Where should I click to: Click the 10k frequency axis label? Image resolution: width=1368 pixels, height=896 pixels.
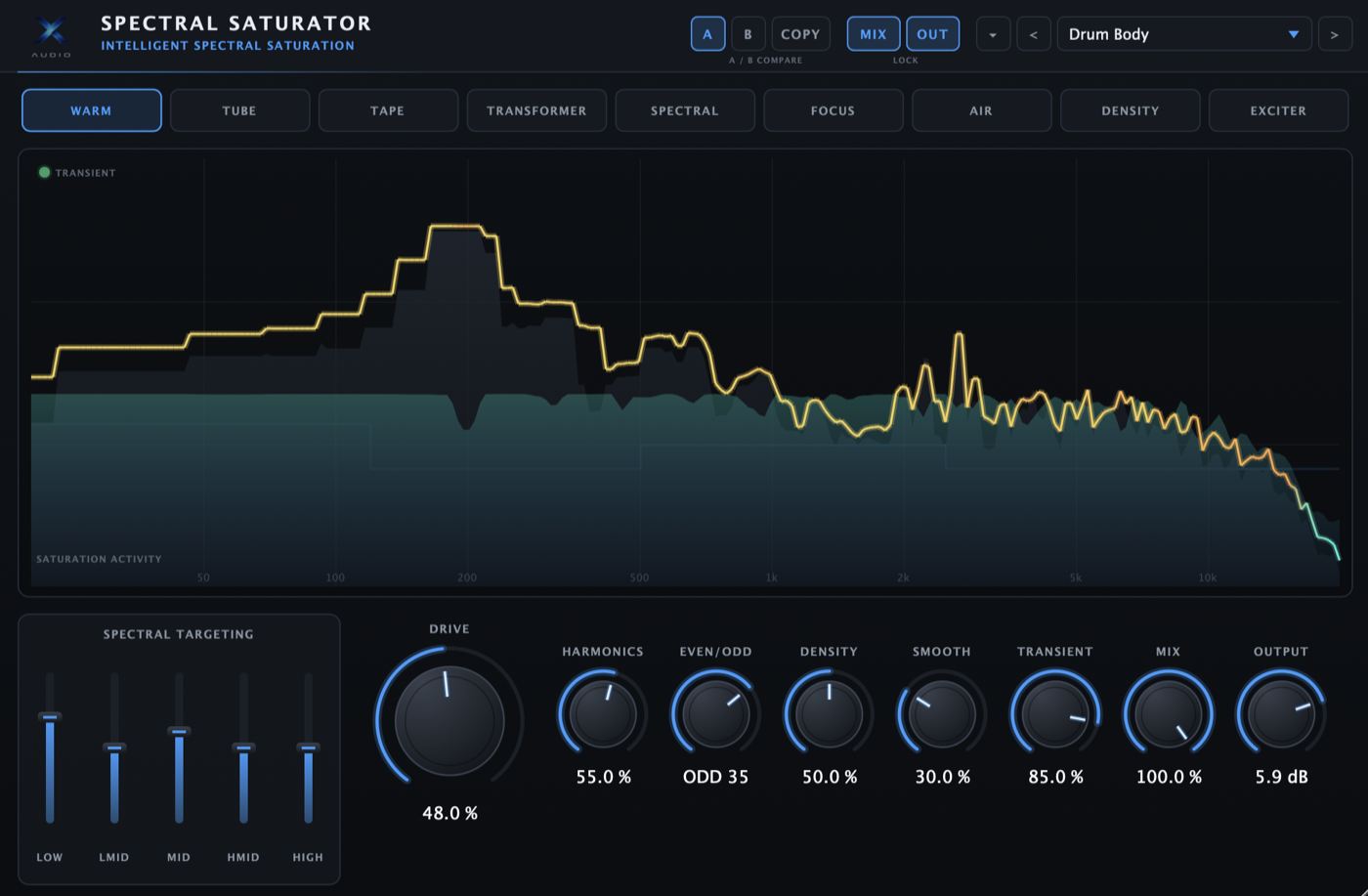(1208, 577)
